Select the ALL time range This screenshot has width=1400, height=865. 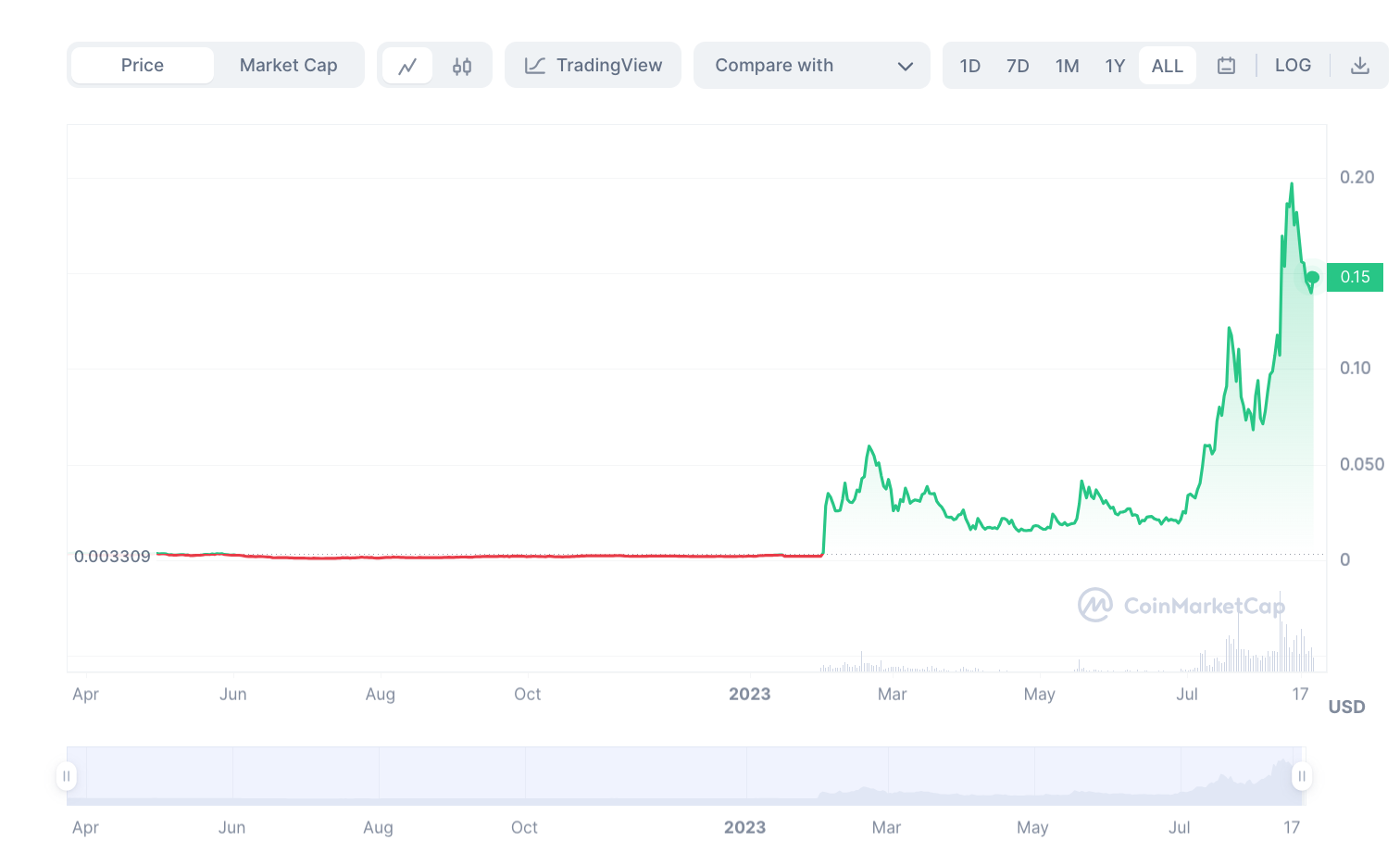point(1167,66)
